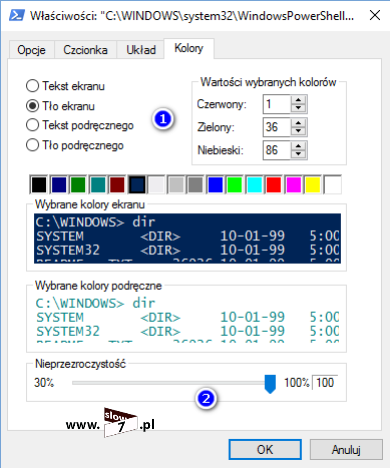Switch to the Opcje tab
The width and height of the screenshot is (390, 468).
click(31, 50)
